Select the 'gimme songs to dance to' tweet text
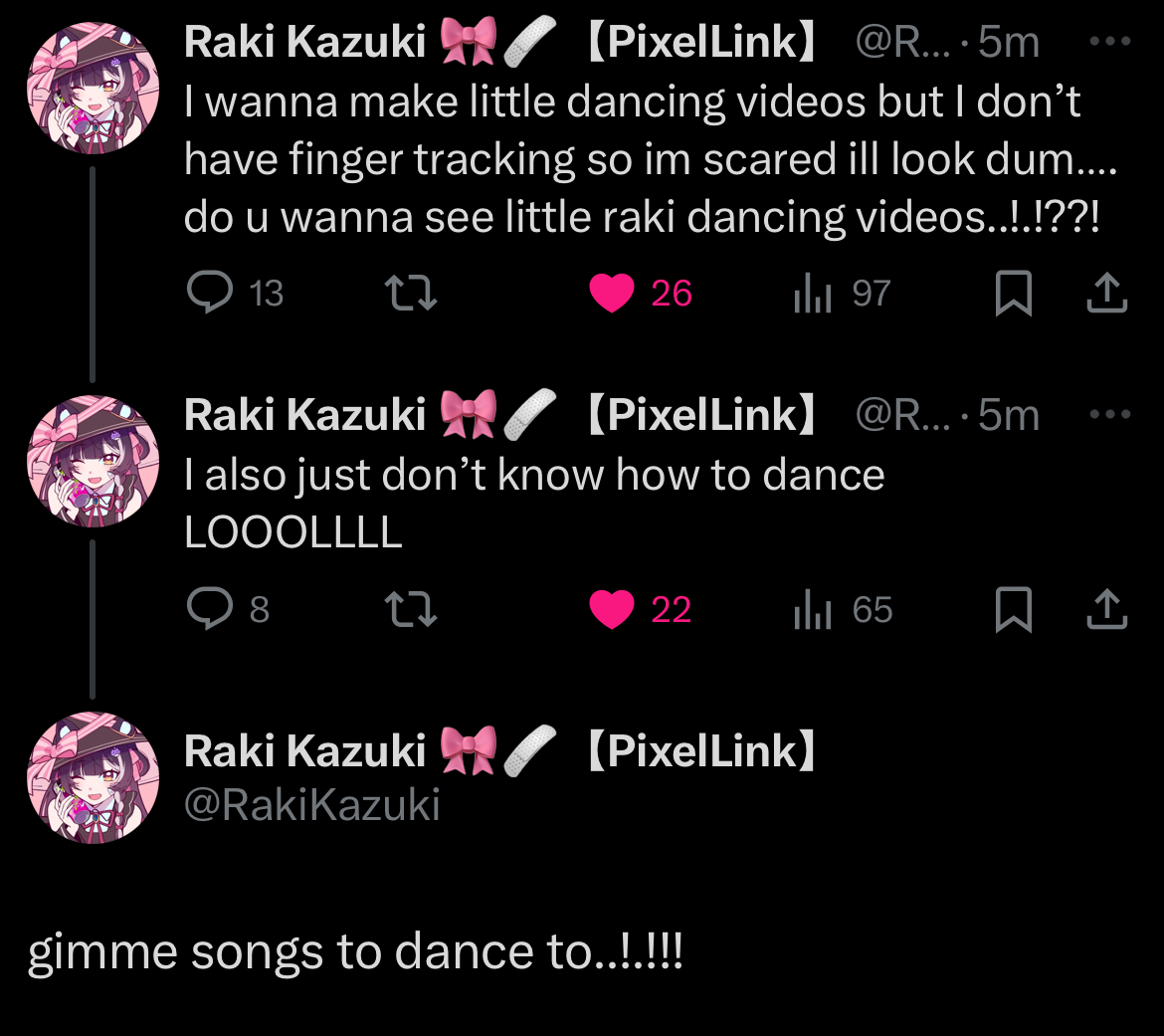The image size is (1164, 1036). tap(355, 952)
